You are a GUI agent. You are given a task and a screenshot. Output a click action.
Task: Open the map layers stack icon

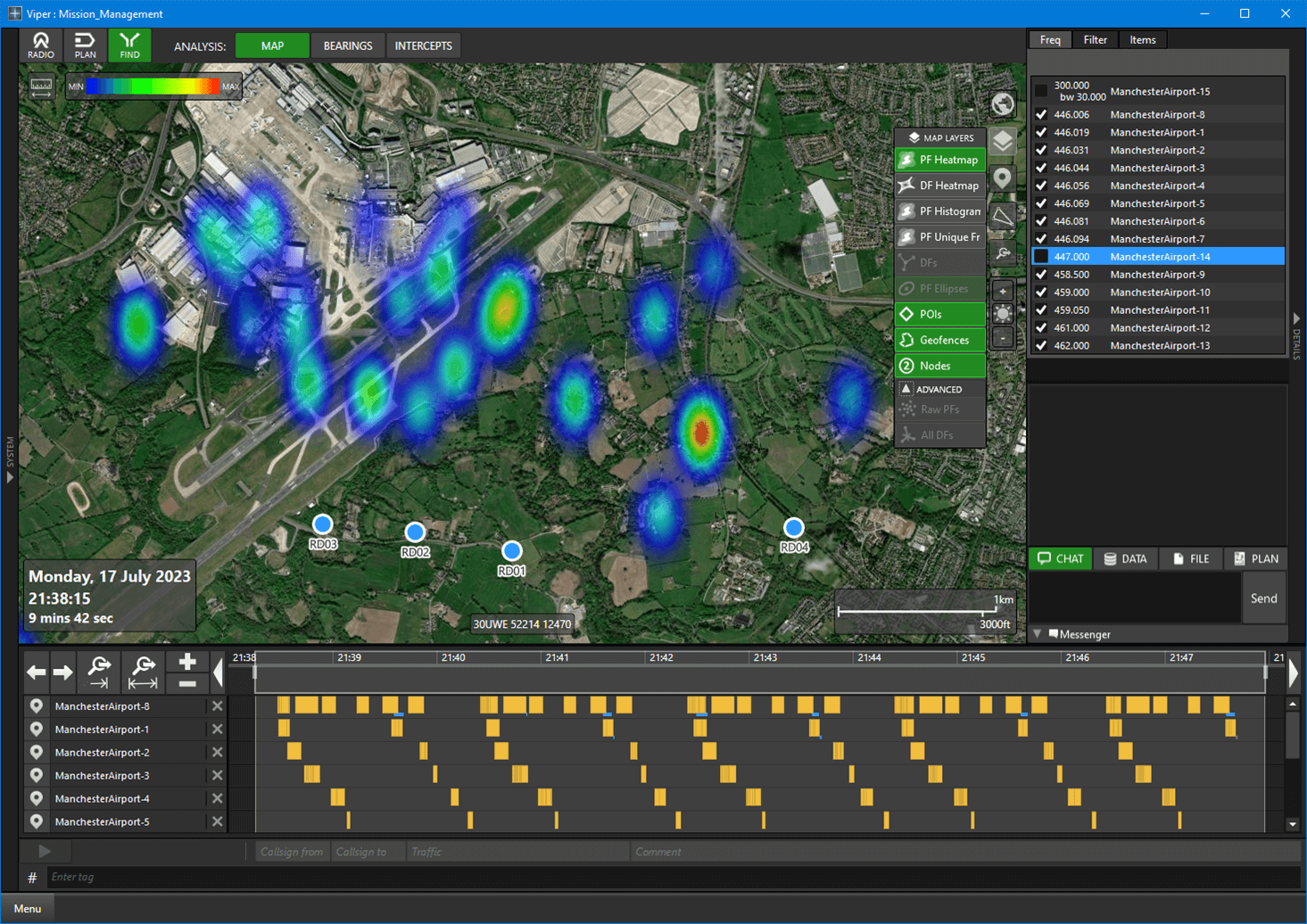click(1003, 142)
